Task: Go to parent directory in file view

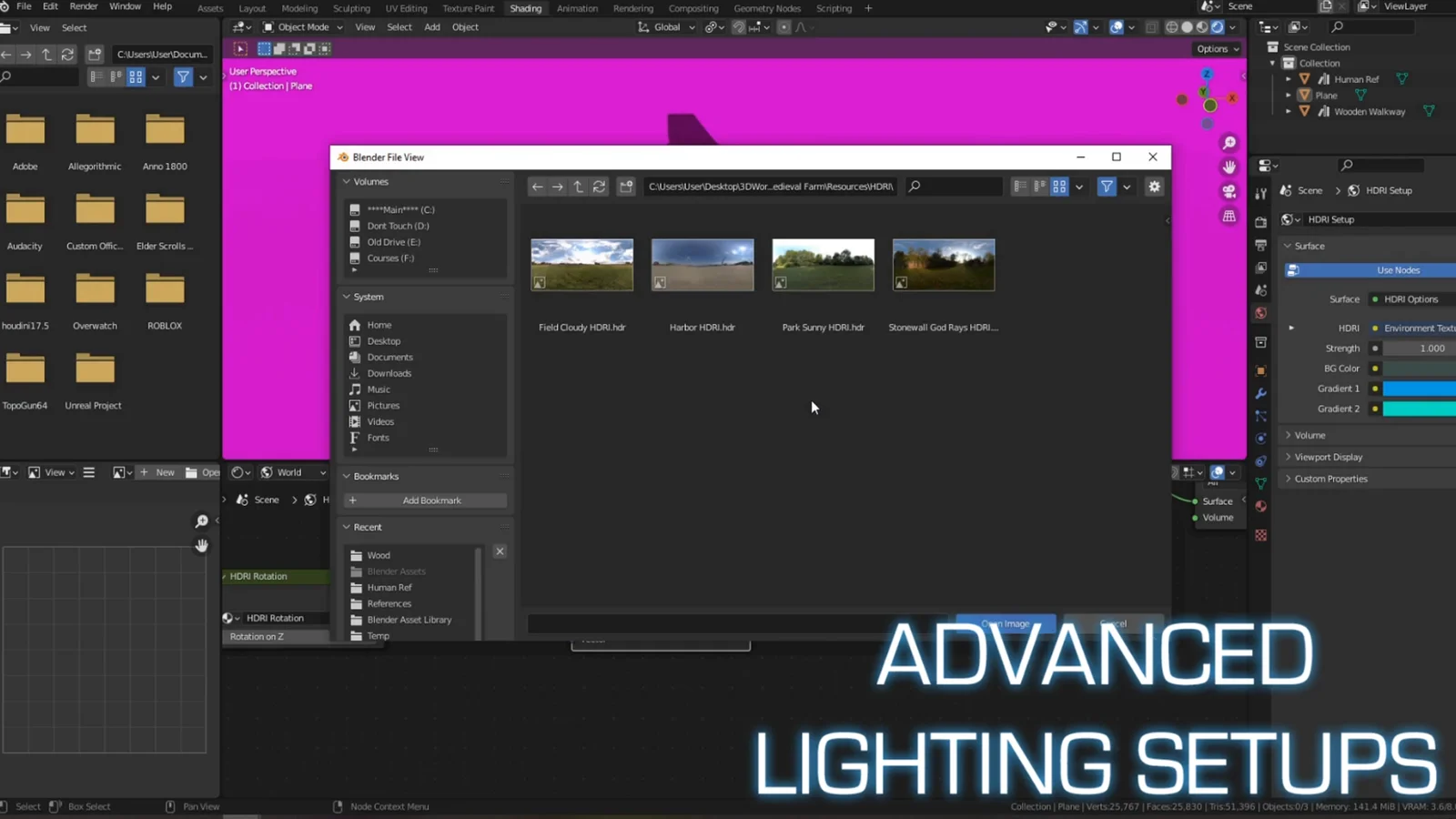Action: [x=578, y=187]
